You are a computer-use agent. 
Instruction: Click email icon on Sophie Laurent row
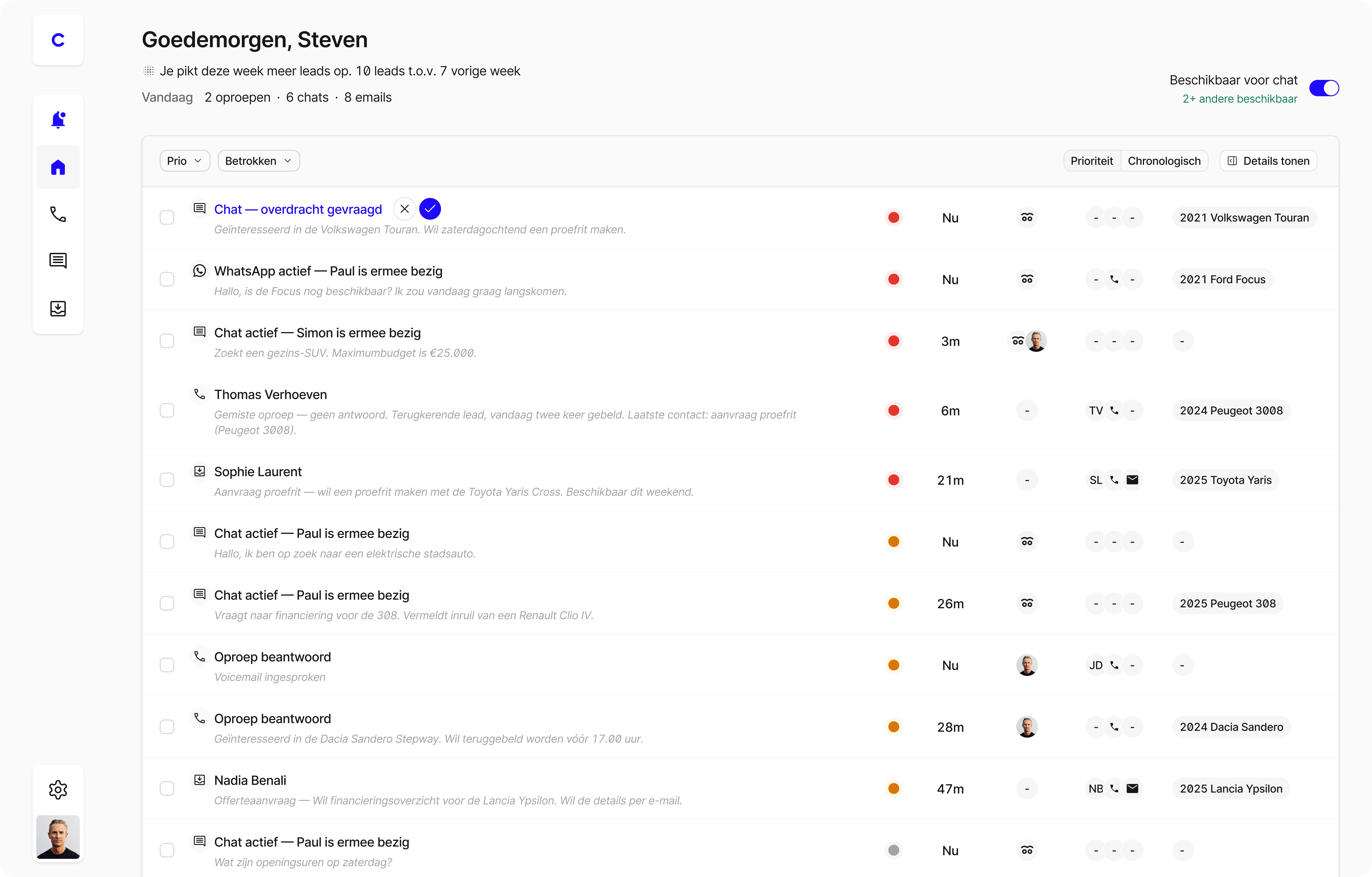click(1133, 480)
